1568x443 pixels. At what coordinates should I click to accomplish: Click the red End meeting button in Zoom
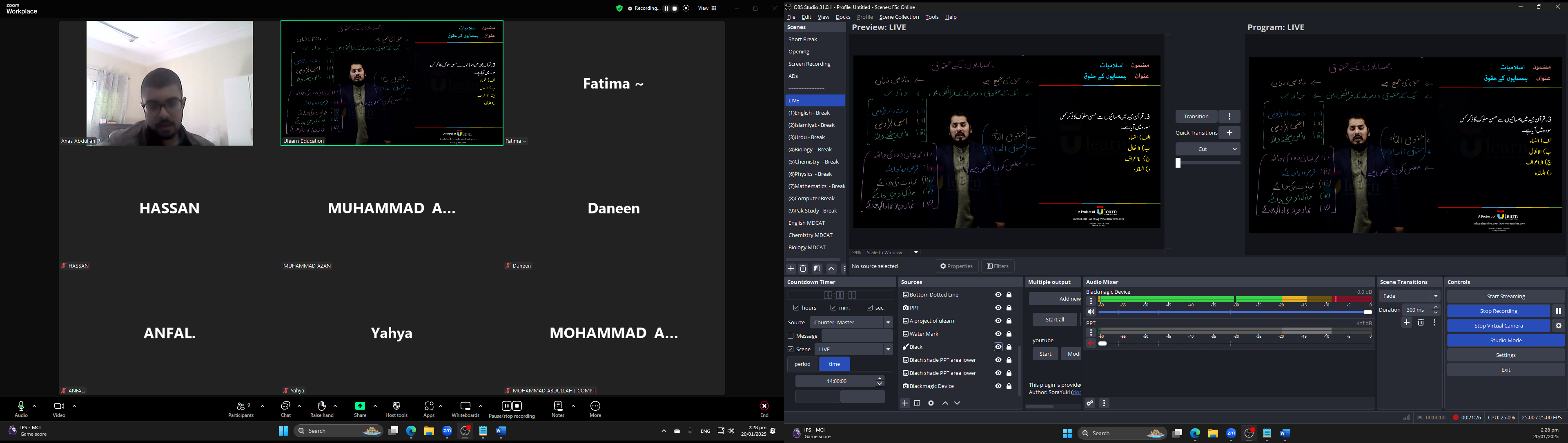click(x=764, y=406)
